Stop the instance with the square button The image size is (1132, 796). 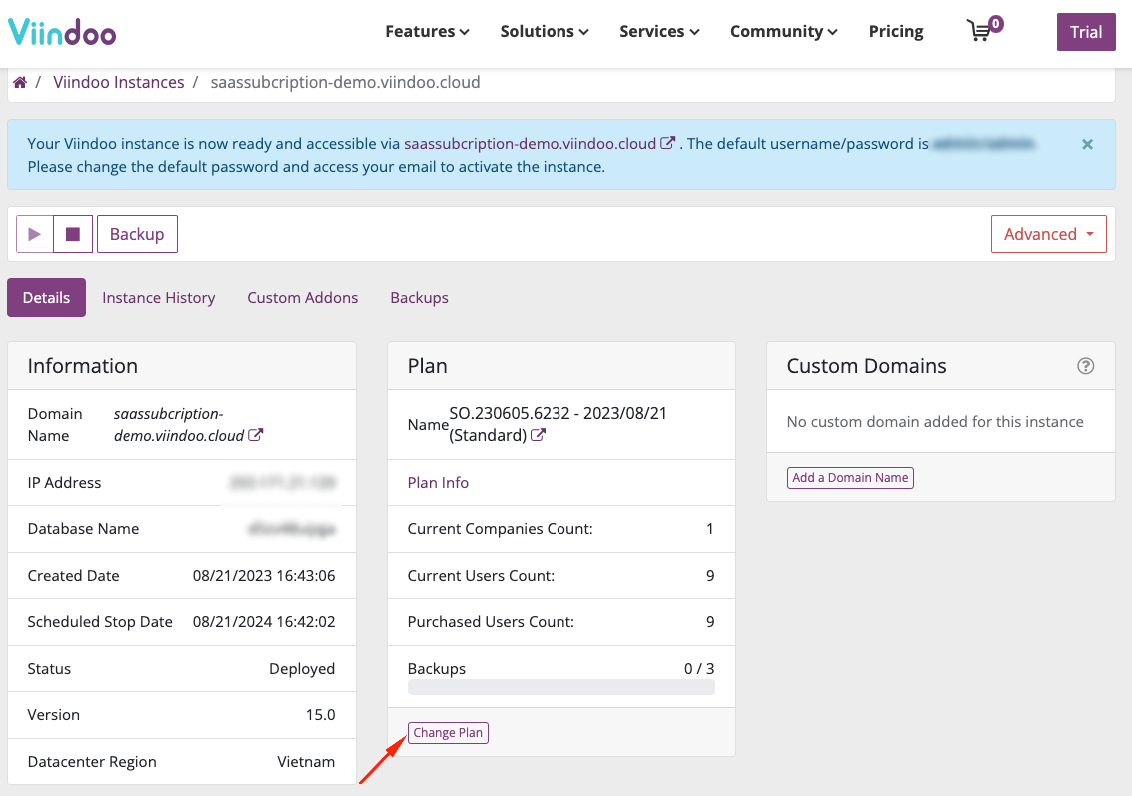(73, 234)
